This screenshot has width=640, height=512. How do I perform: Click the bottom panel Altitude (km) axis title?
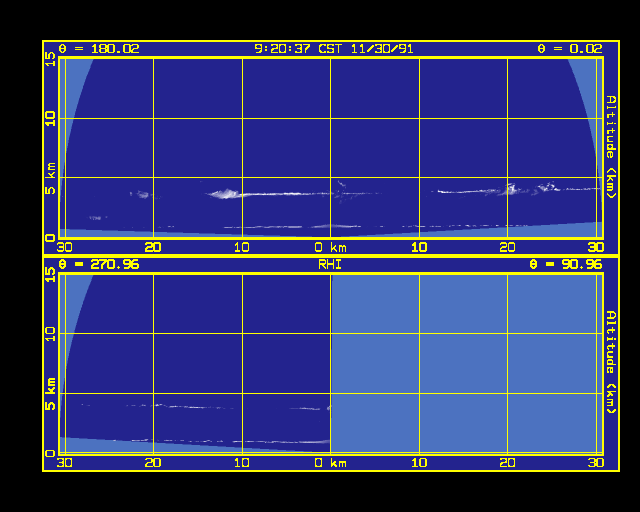pyautogui.click(x=611, y=362)
